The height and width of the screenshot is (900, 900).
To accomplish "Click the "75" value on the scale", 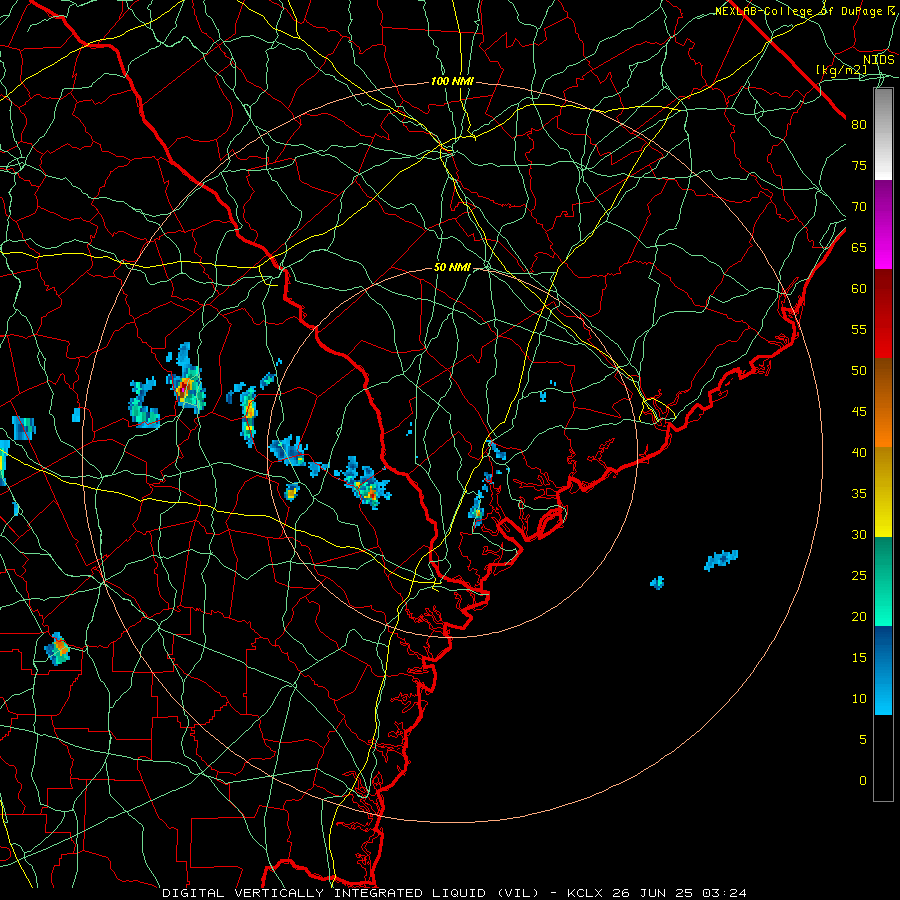I will tap(859, 165).
